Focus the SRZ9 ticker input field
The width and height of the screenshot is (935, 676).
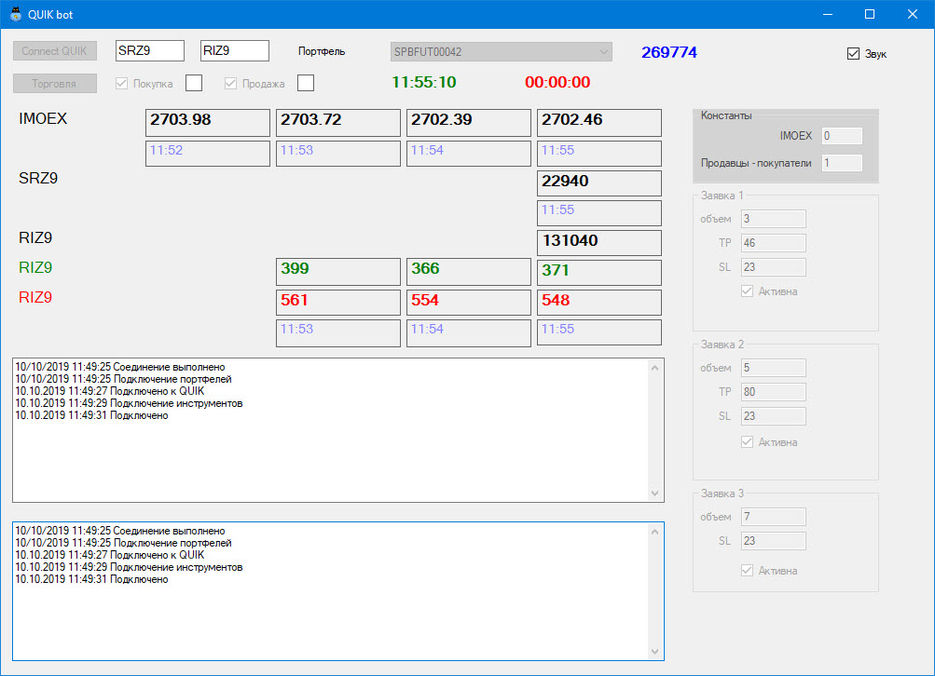150,51
